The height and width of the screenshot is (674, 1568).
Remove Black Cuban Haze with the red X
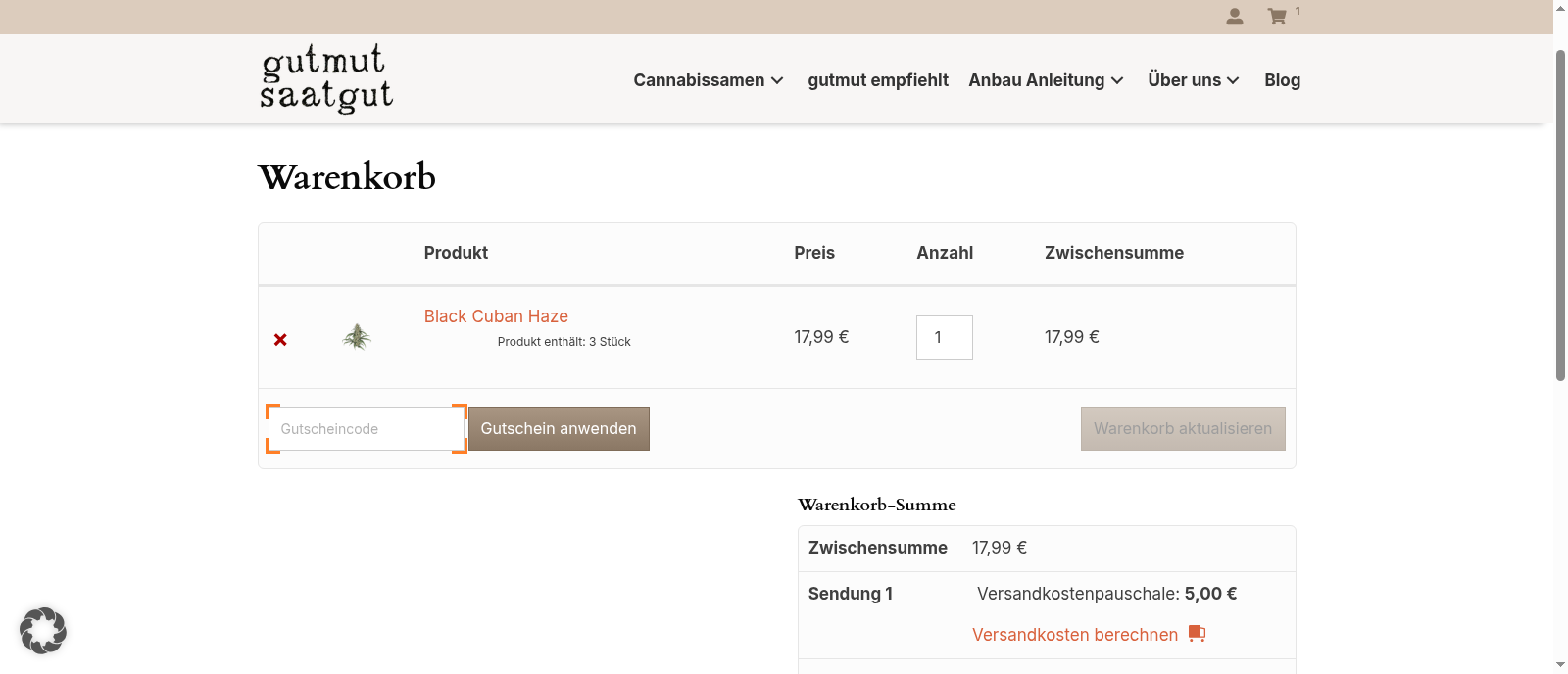pos(280,339)
